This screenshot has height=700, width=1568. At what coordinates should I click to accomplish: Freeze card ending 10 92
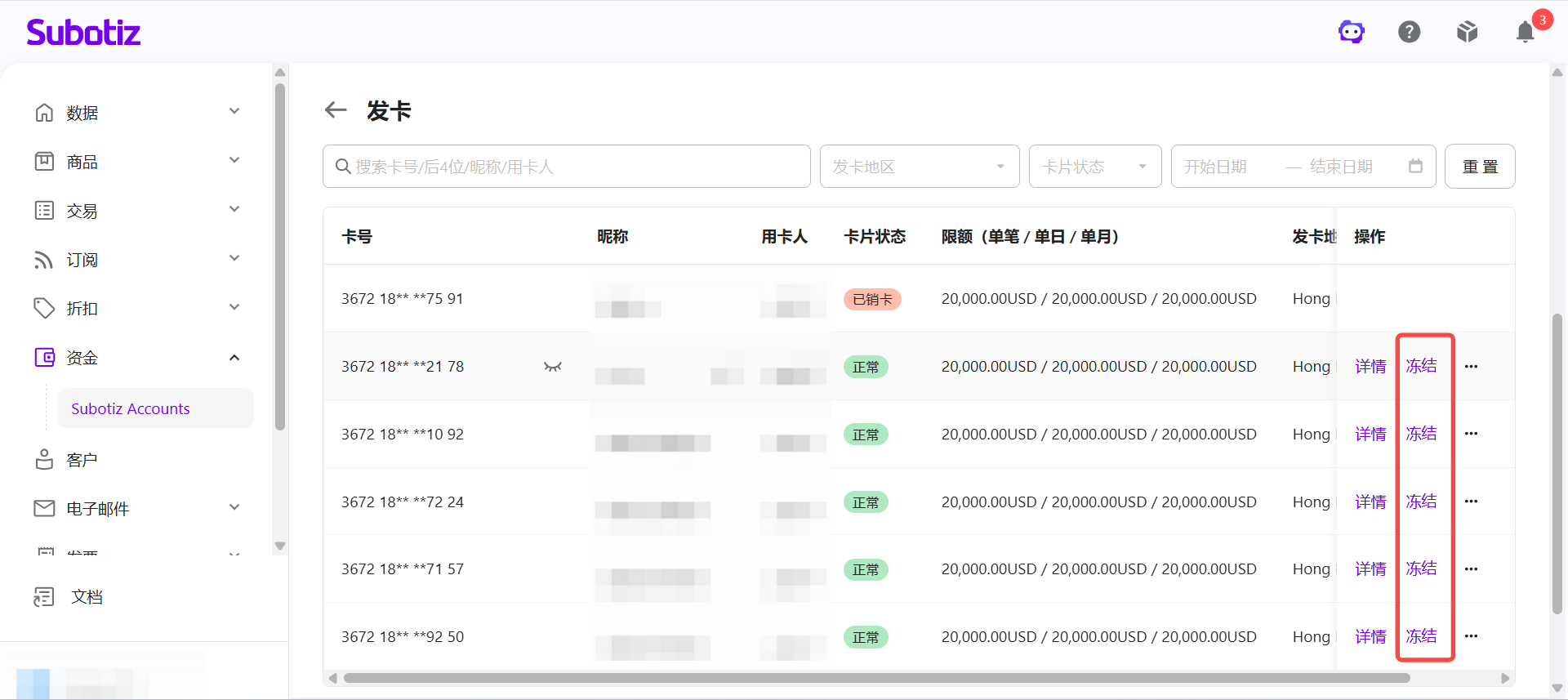1421,434
